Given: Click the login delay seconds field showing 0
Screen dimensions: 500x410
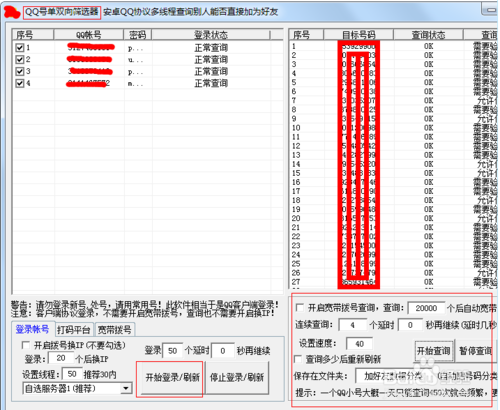Looking at the screenshot, I should pyautogui.click(x=223, y=351).
